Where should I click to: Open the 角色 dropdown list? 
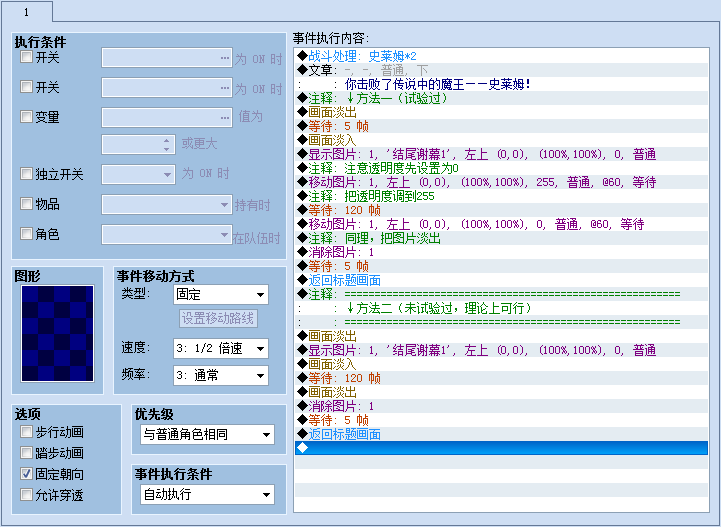166,234
